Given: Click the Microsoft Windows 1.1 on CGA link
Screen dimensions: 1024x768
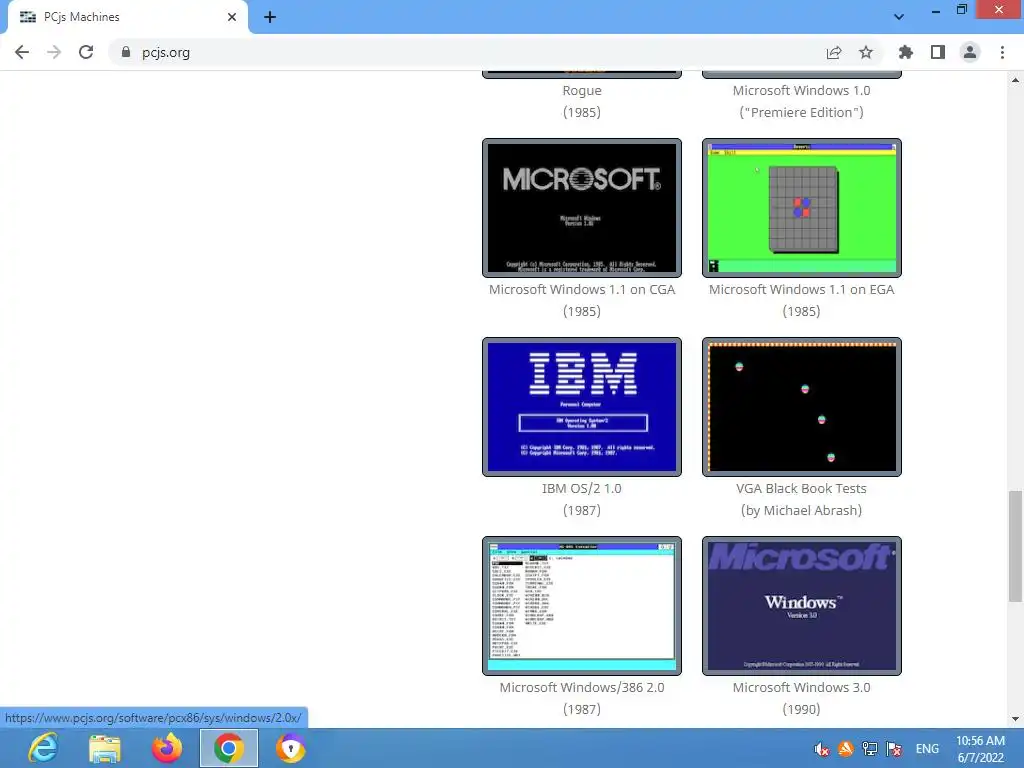Looking at the screenshot, I should pyautogui.click(x=582, y=289).
